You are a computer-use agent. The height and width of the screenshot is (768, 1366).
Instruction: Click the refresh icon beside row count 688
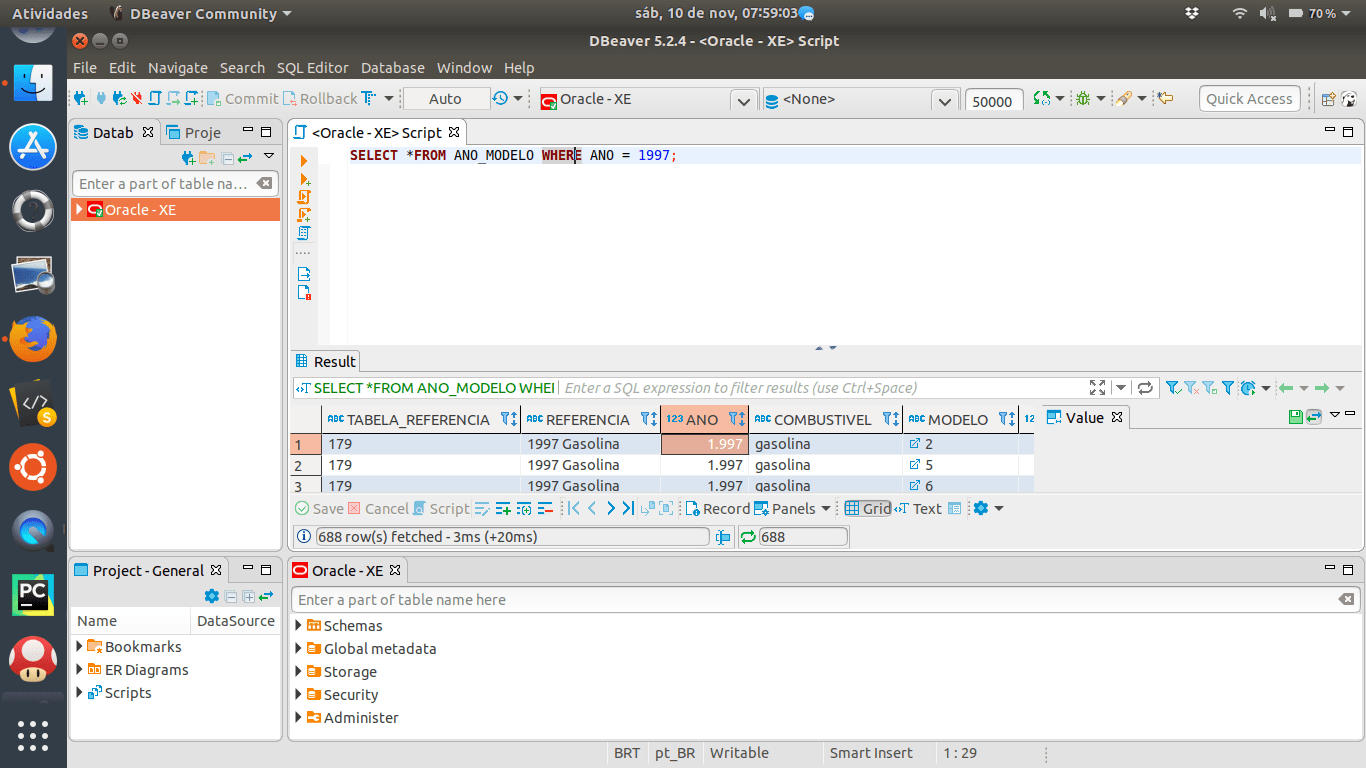click(x=747, y=537)
